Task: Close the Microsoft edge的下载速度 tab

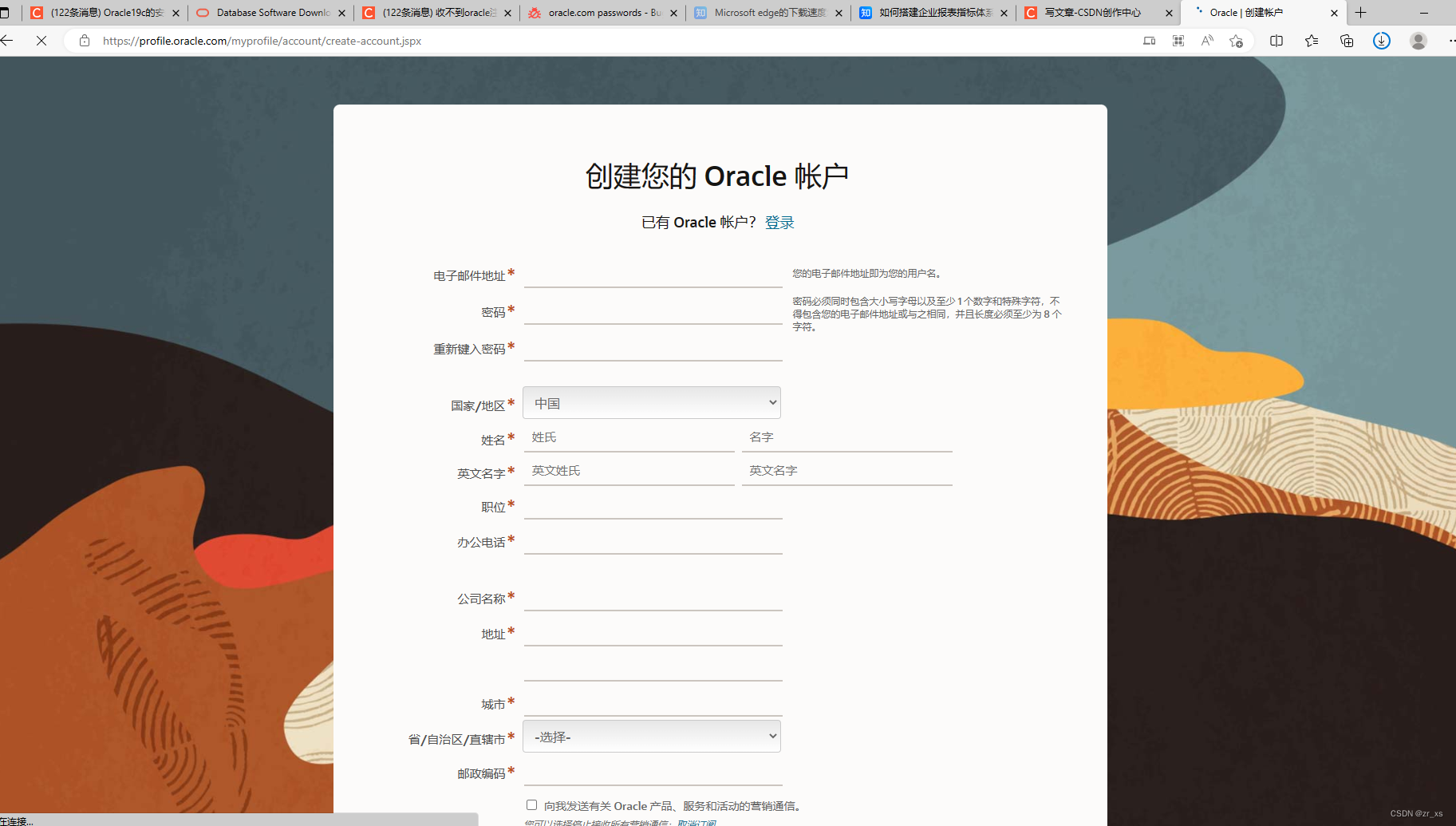Action: coord(838,13)
